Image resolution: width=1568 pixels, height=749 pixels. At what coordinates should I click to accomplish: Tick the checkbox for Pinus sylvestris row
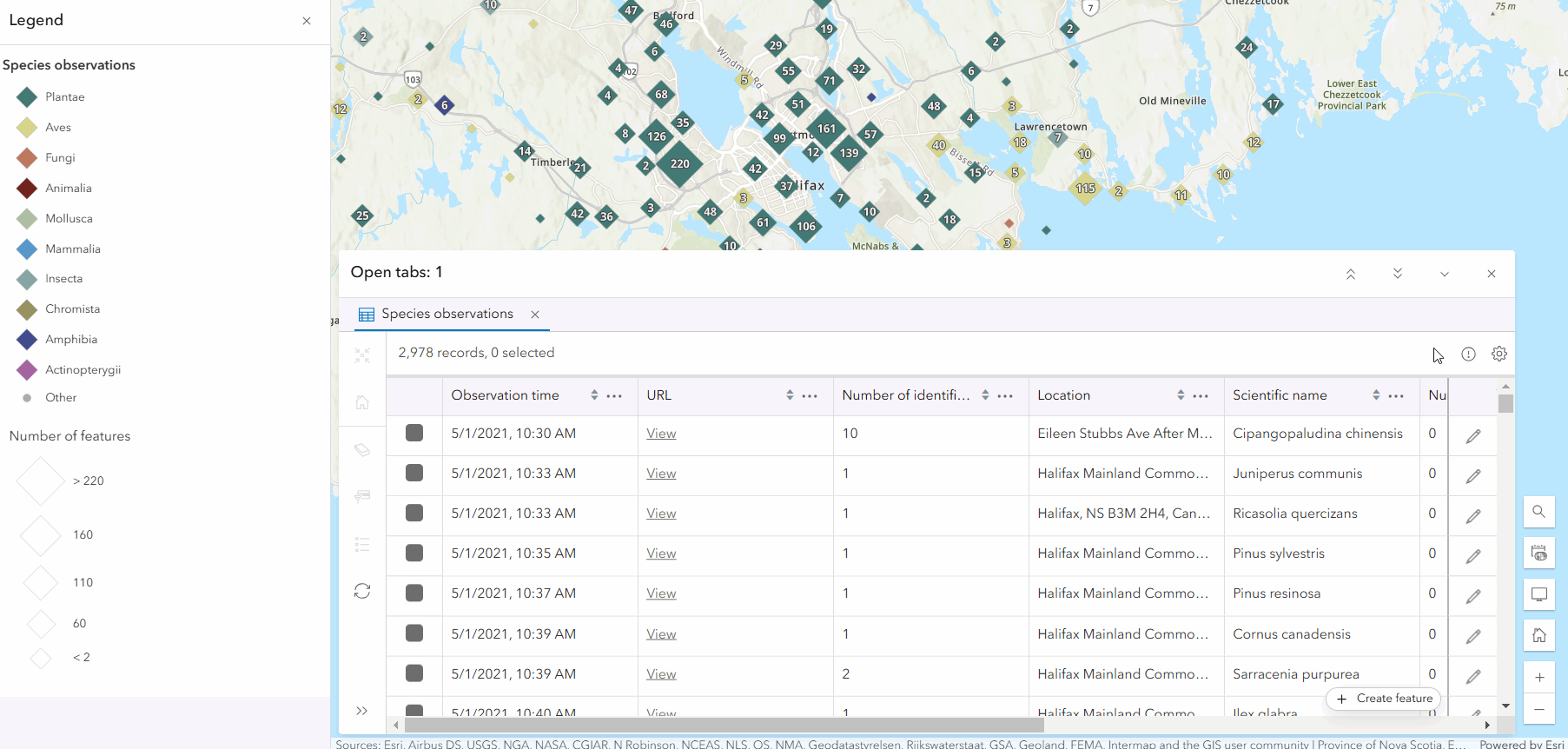414,553
